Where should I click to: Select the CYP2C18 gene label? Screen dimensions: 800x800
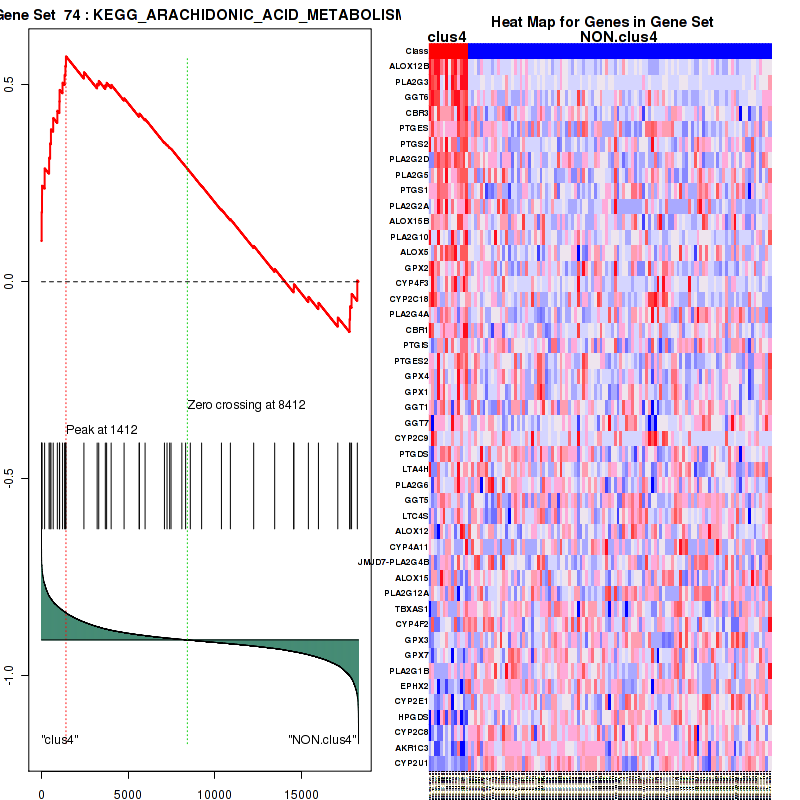(x=409, y=298)
